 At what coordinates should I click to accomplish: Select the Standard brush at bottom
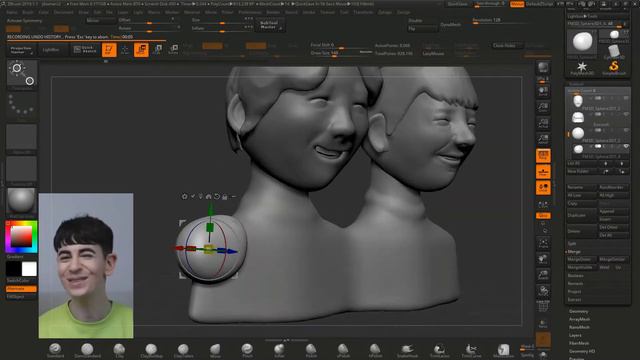click(55, 350)
